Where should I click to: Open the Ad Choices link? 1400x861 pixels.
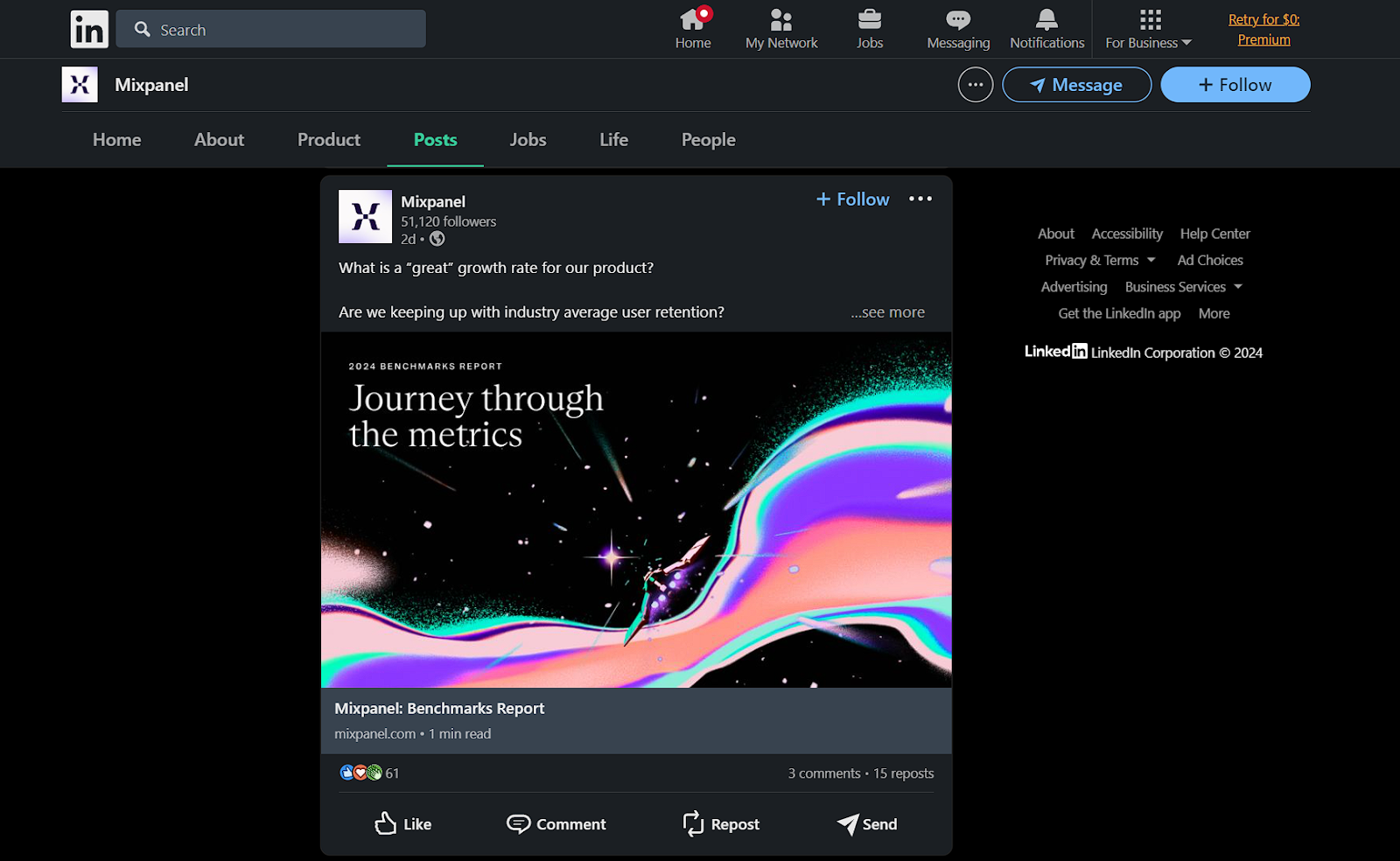point(1210,261)
